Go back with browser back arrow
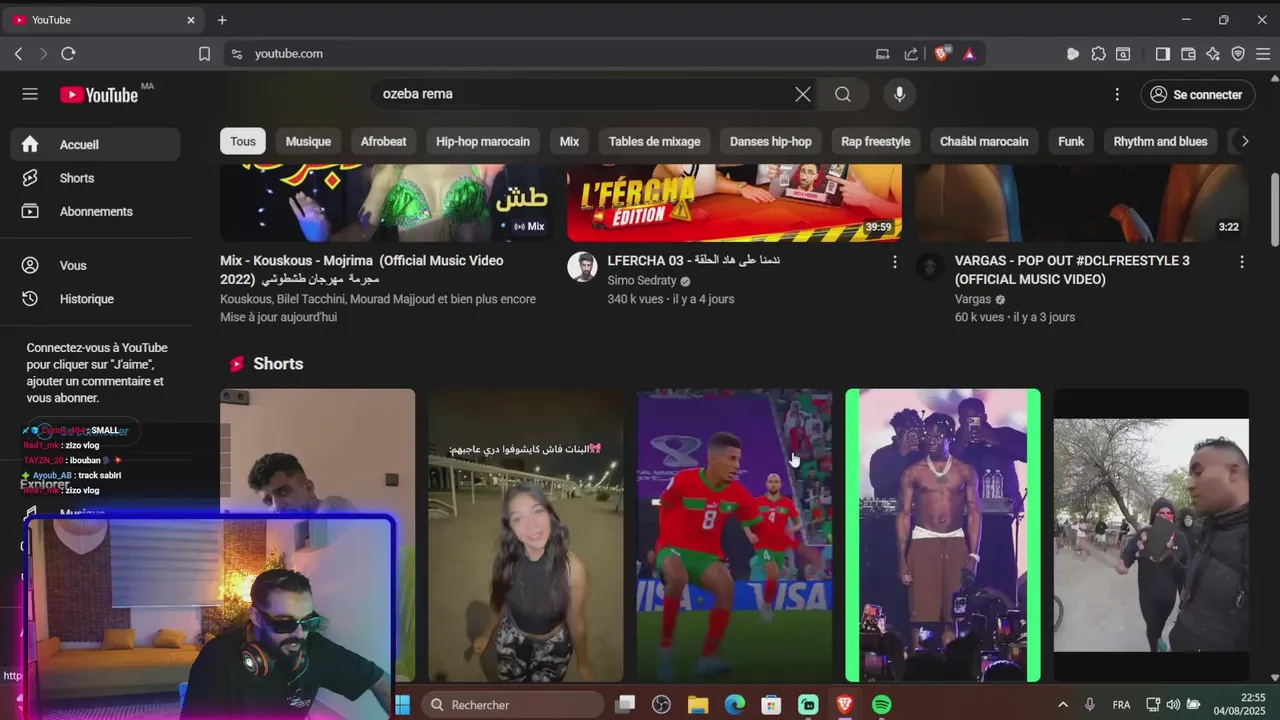Screen dimensions: 1280x720 coord(18,54)
